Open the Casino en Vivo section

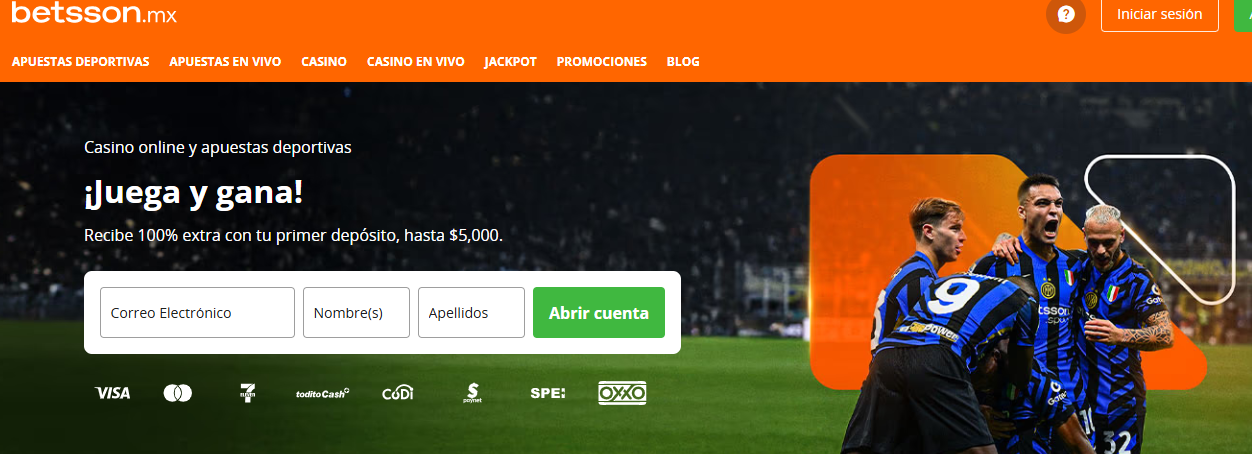pyautogui.click(x=416, y=61)
